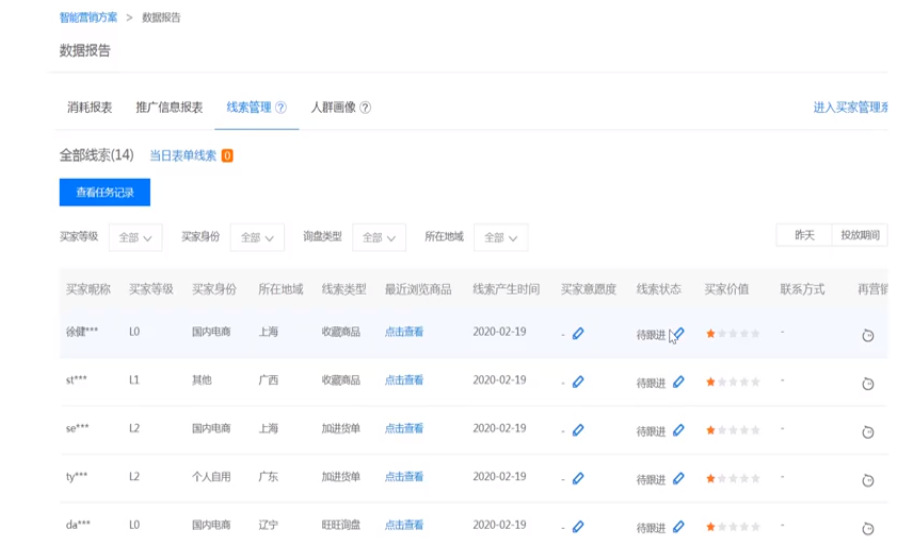Click 辽宁 region cell
This screenshot has height=556, width=918.
point(268,525)
